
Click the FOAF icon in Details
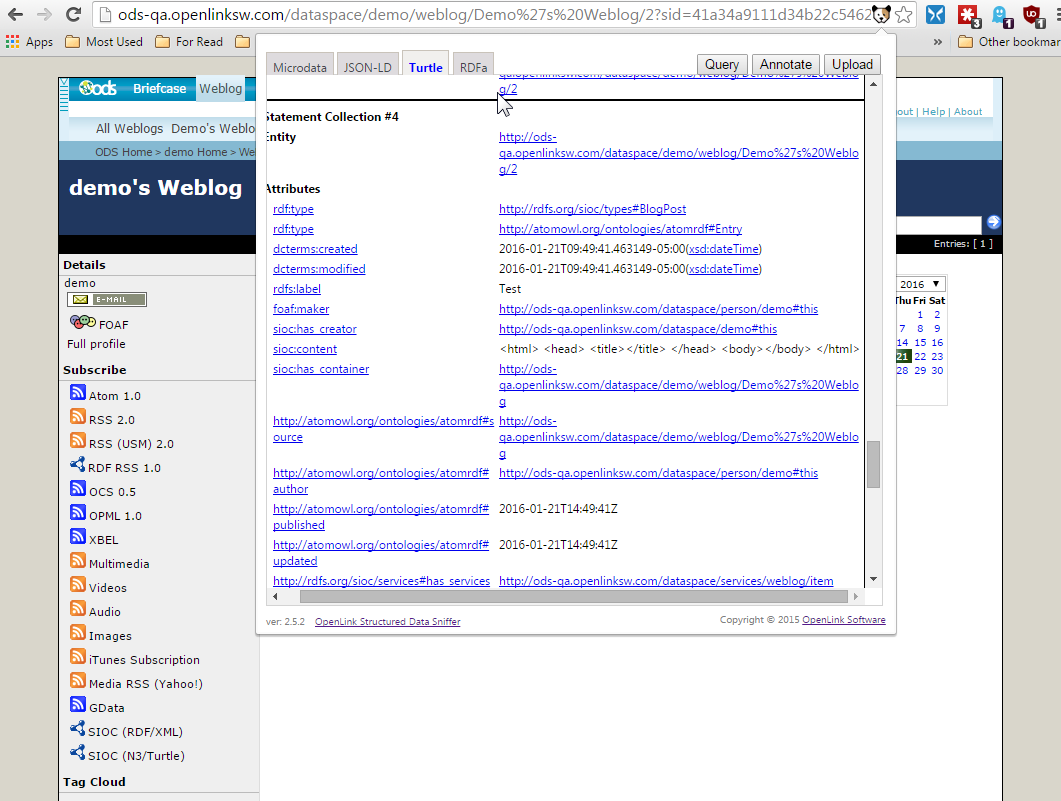point(82,323)
